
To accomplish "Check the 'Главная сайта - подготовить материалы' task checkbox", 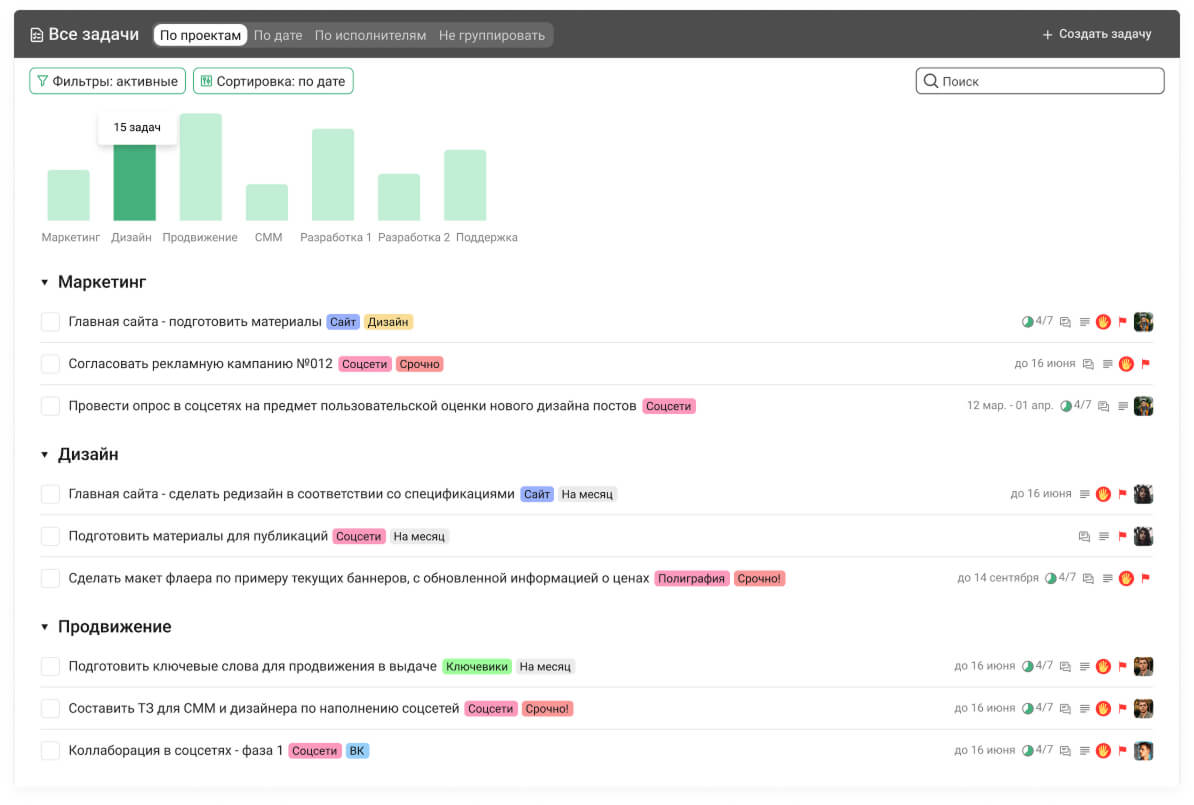I will click(x=50, y=322).
